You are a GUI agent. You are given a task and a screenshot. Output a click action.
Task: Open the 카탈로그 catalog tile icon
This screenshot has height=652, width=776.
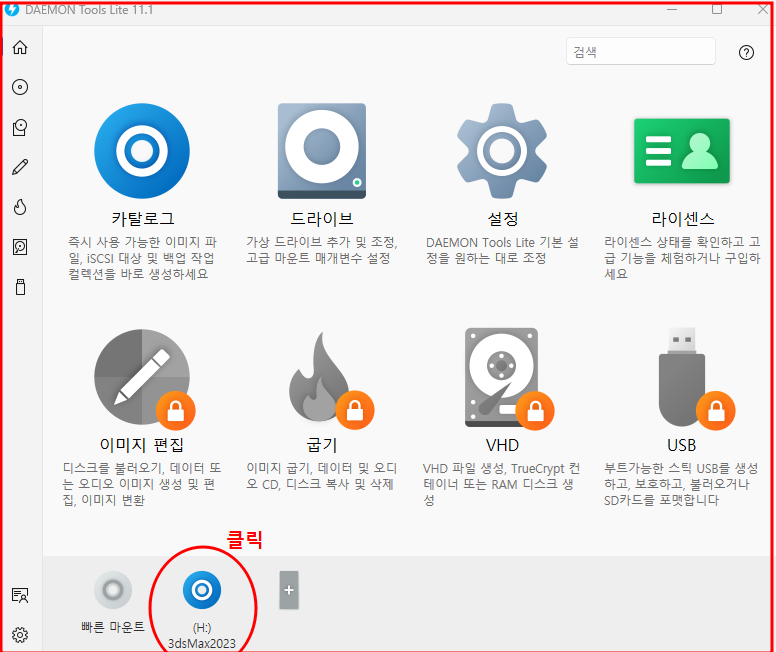coord(142,151)
